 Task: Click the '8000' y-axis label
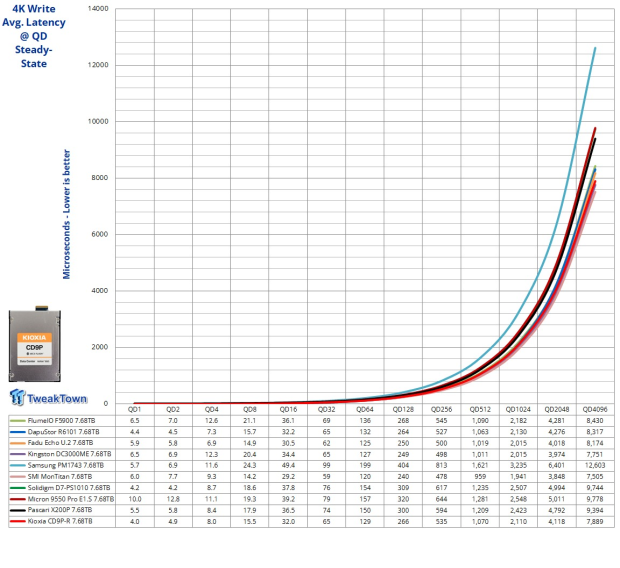100,178
